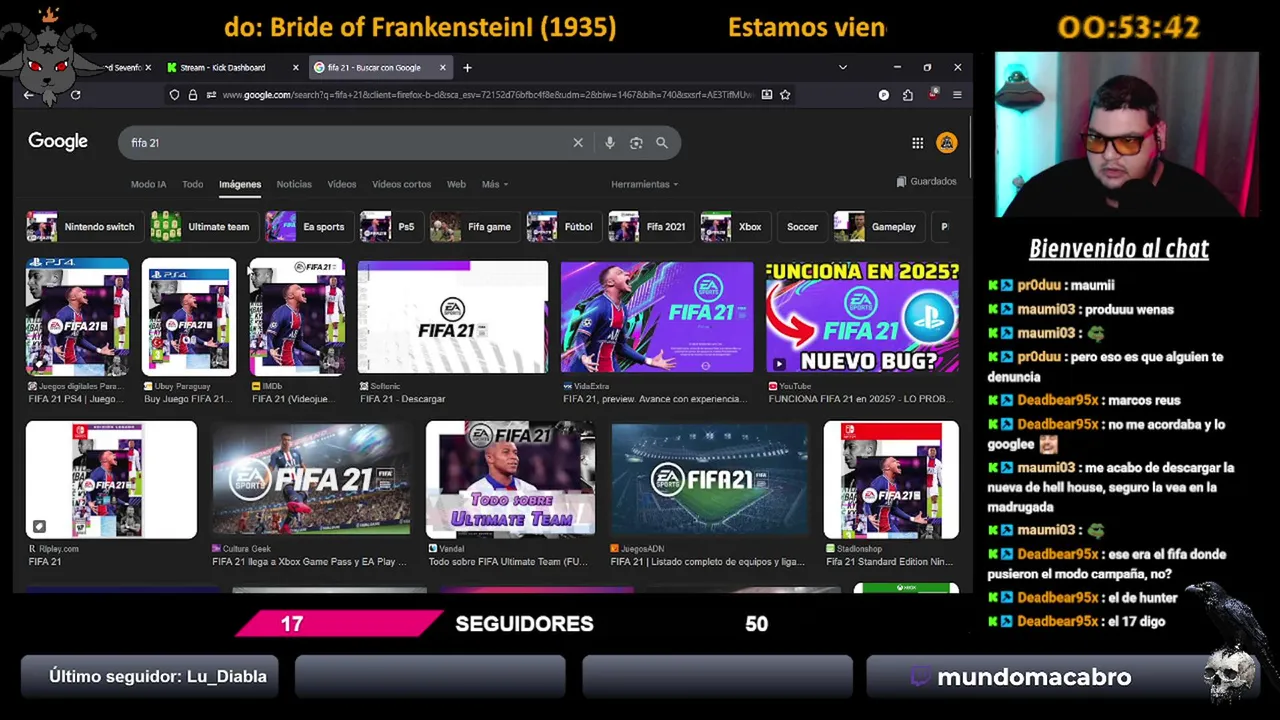Screen dimensions: 1280x720
Task: Open the Videos results tab
Action: click(341, 184)
